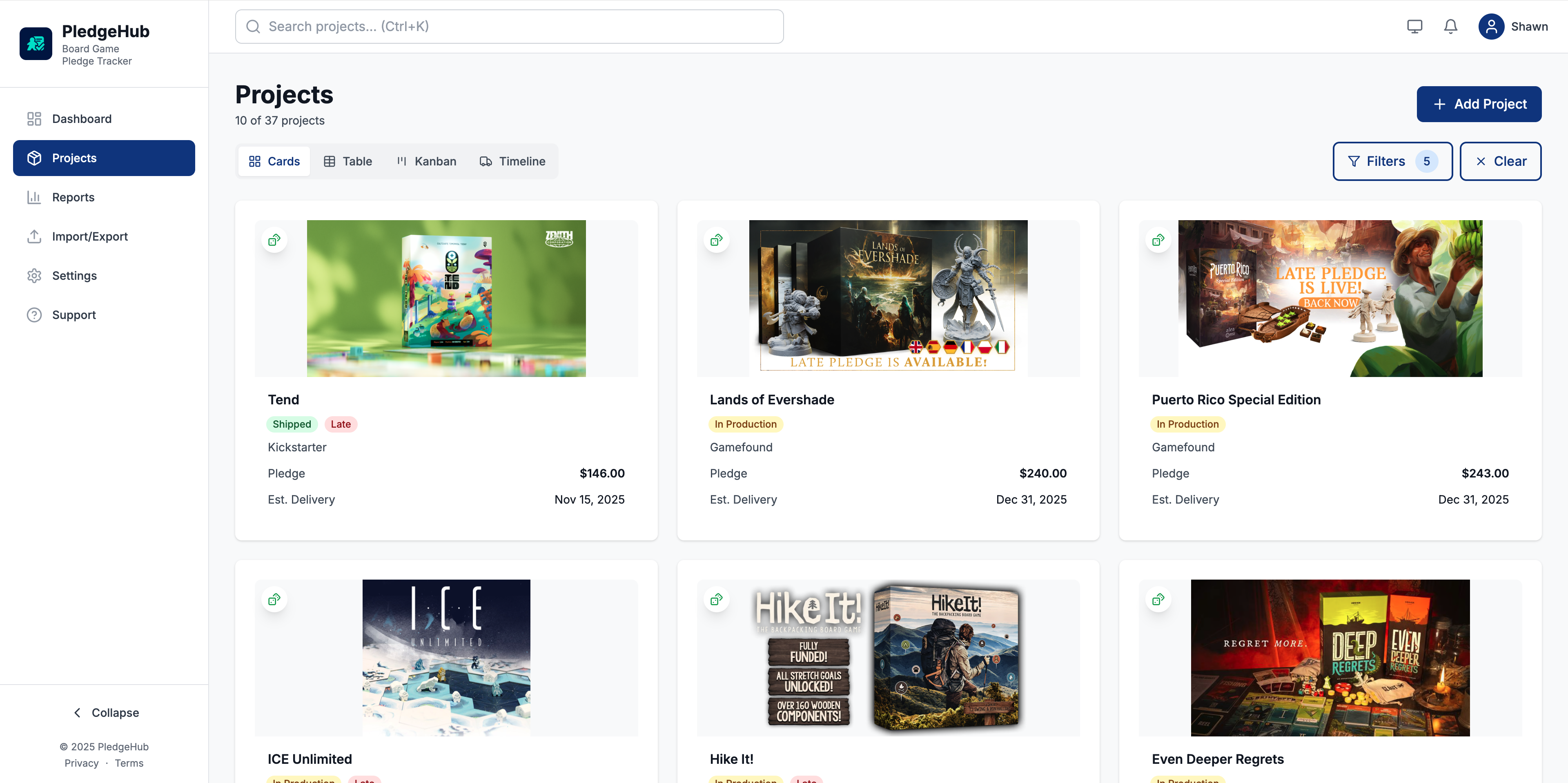Open the Kanban view
This screenshot has width=1568, height=783.
click(x=426, y=161)
